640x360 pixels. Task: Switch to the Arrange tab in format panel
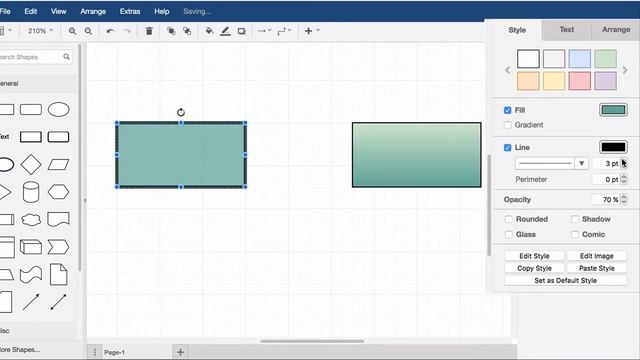tap(616, 30)
